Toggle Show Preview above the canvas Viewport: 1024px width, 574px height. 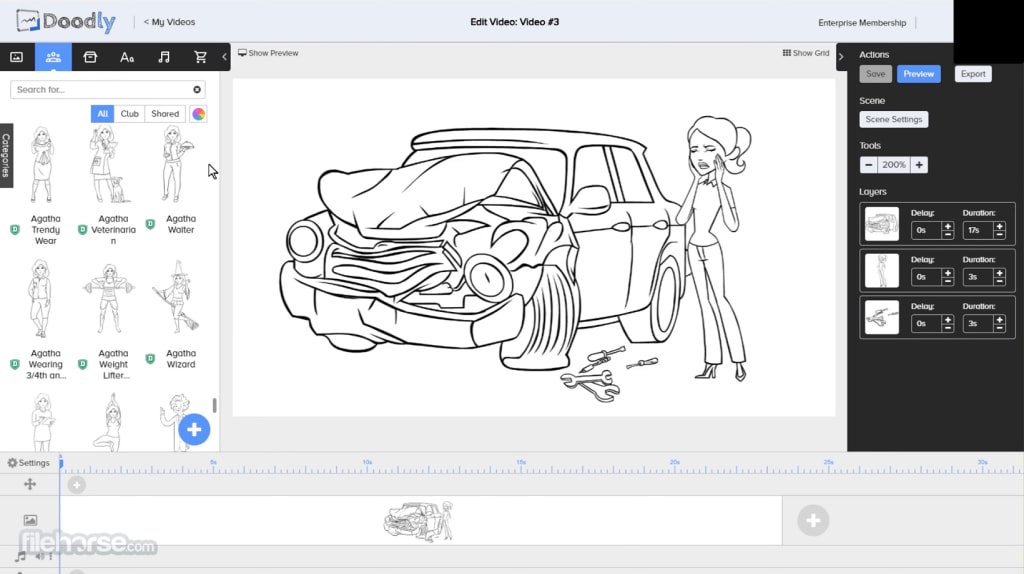click(268, 53)
